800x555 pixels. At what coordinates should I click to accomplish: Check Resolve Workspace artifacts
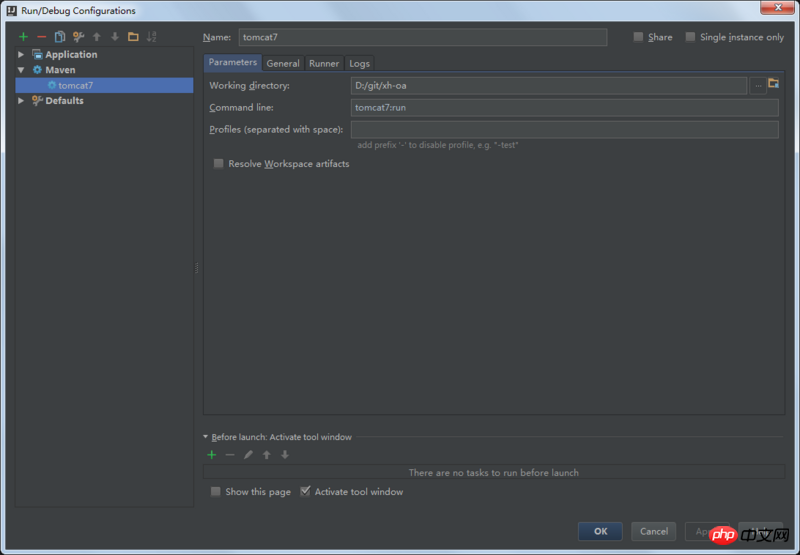218,163
